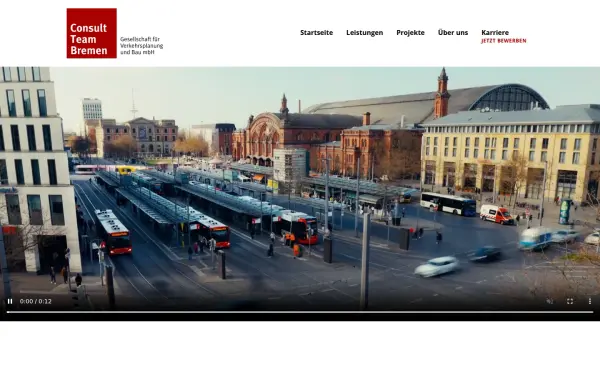This screenshot has width=600, height=375.
Task: Go to the Projekte page
Action: tap(411, 33)
